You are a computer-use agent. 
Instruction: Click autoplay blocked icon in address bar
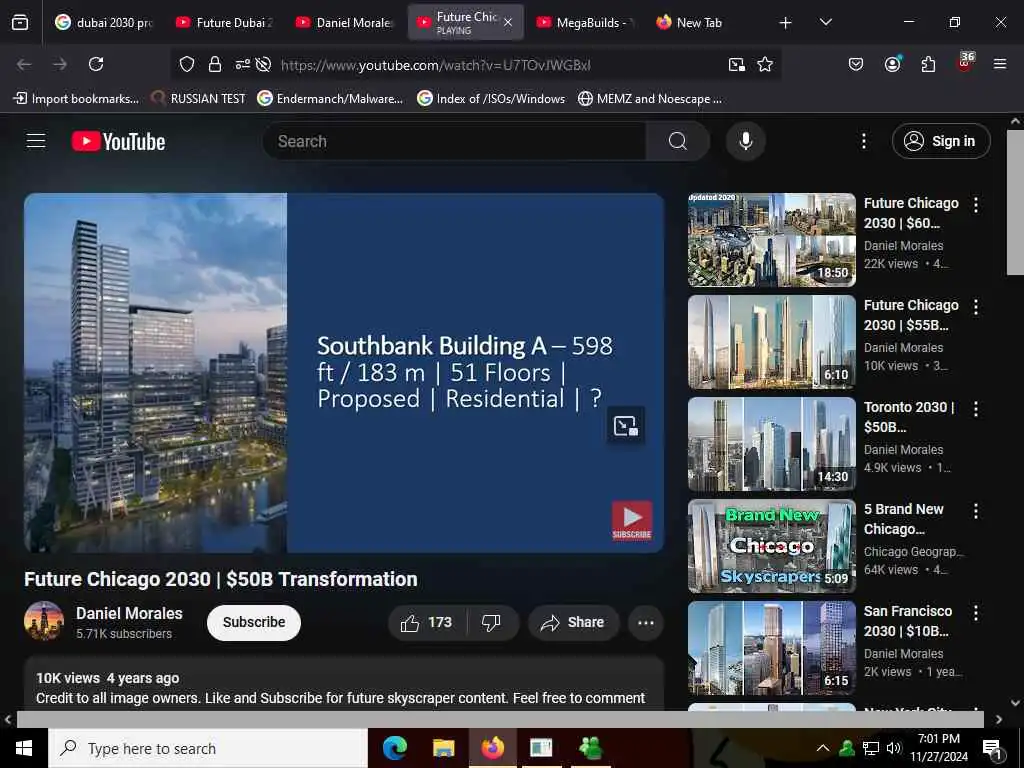263,64
